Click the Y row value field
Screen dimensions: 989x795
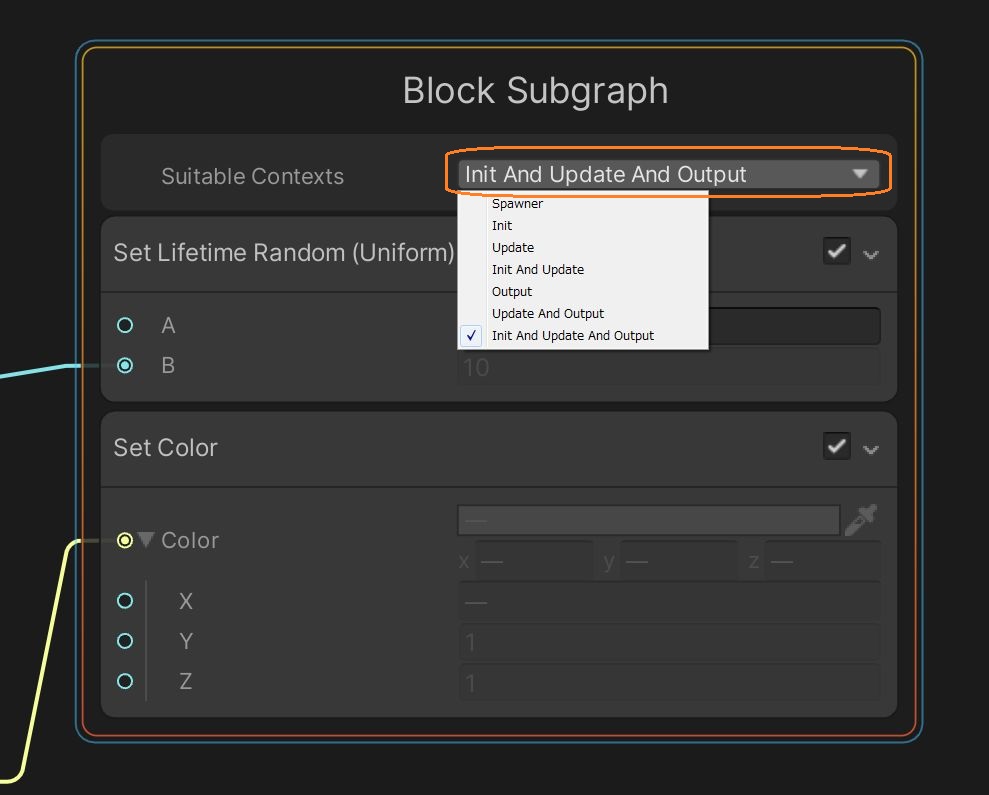click(x=669, y=643)
